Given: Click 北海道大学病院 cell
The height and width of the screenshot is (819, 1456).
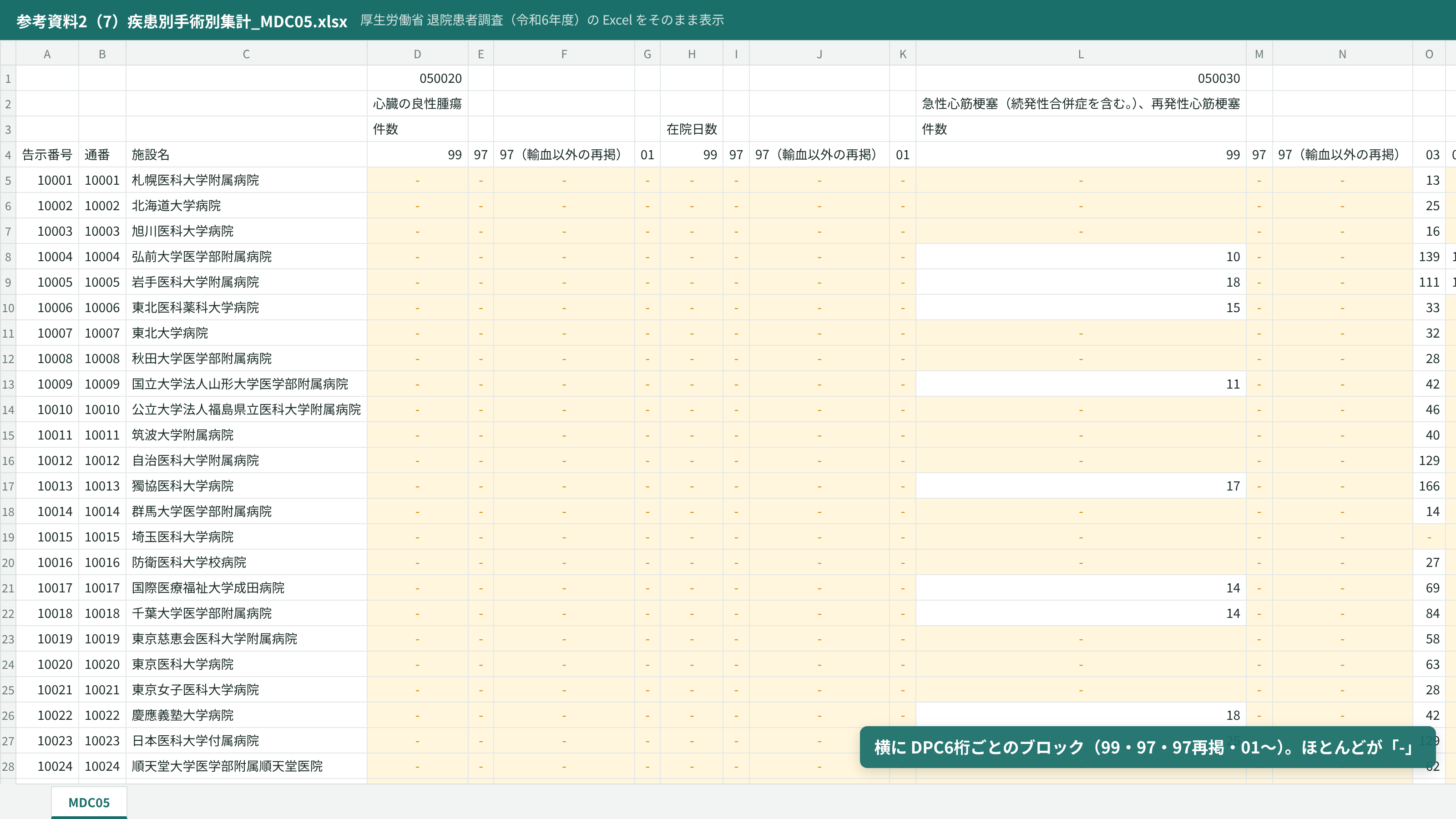Looking at the screenshot, I should (246, 205).
